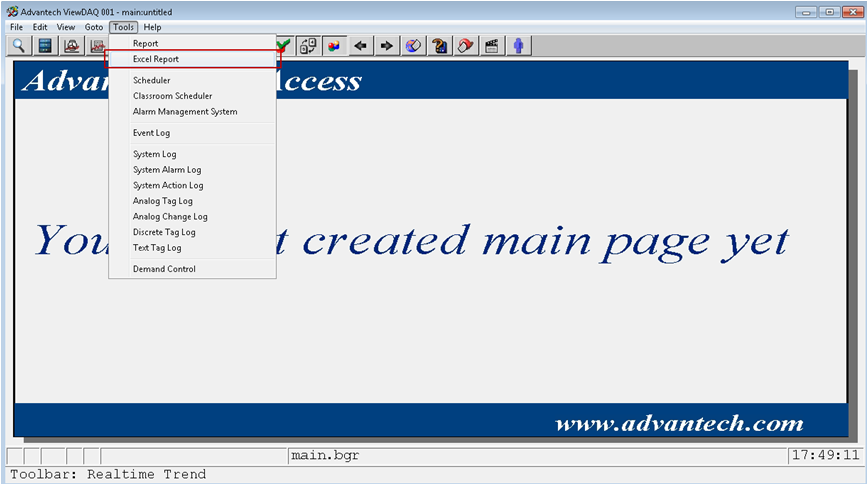Click the question mark help toolbar icon
The height and width of the screenshot is (485, 868).
pyautogui.click(x=440, y=46)
